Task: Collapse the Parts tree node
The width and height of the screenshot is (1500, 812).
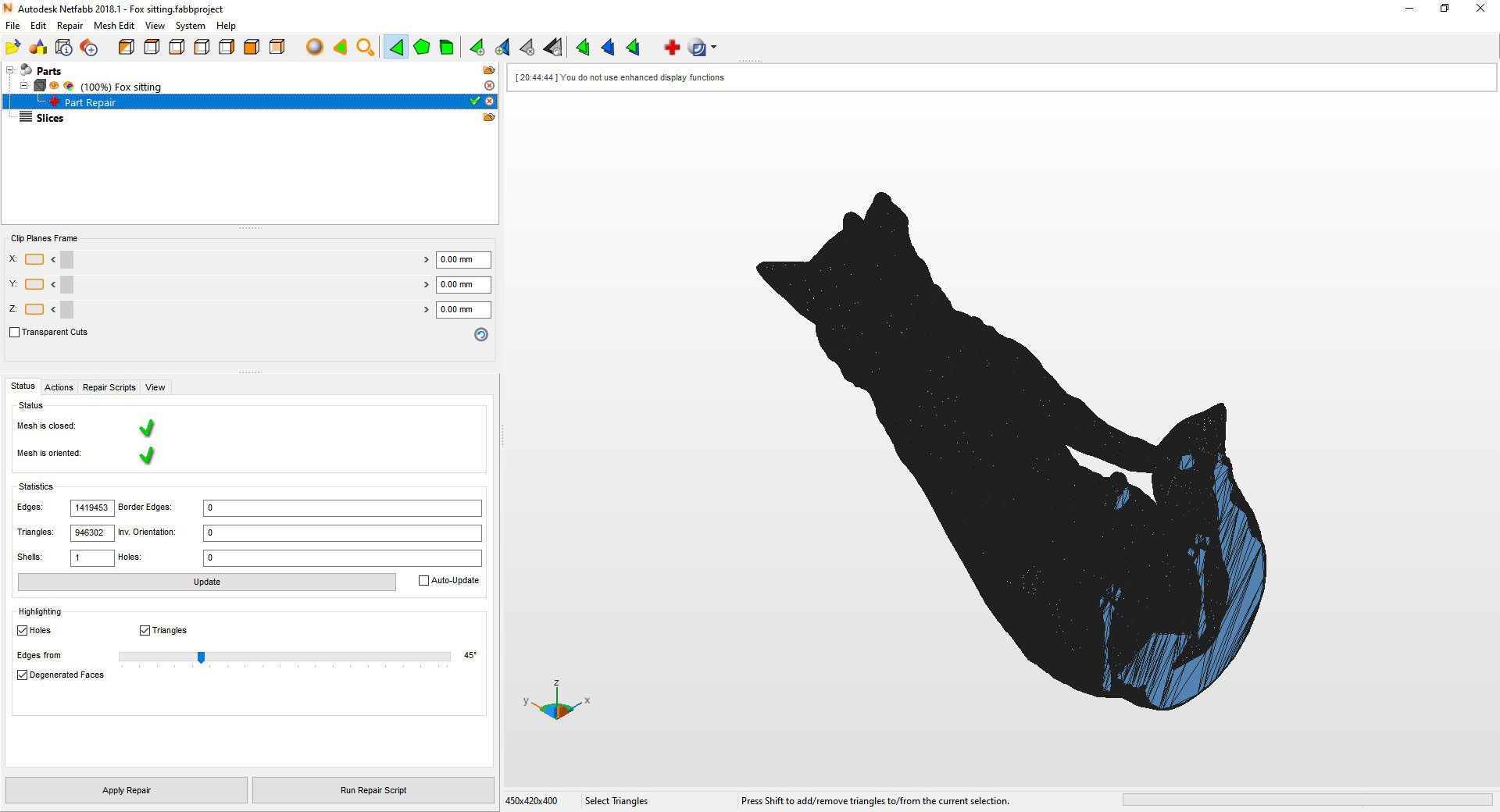Action: tap(10, 70)
